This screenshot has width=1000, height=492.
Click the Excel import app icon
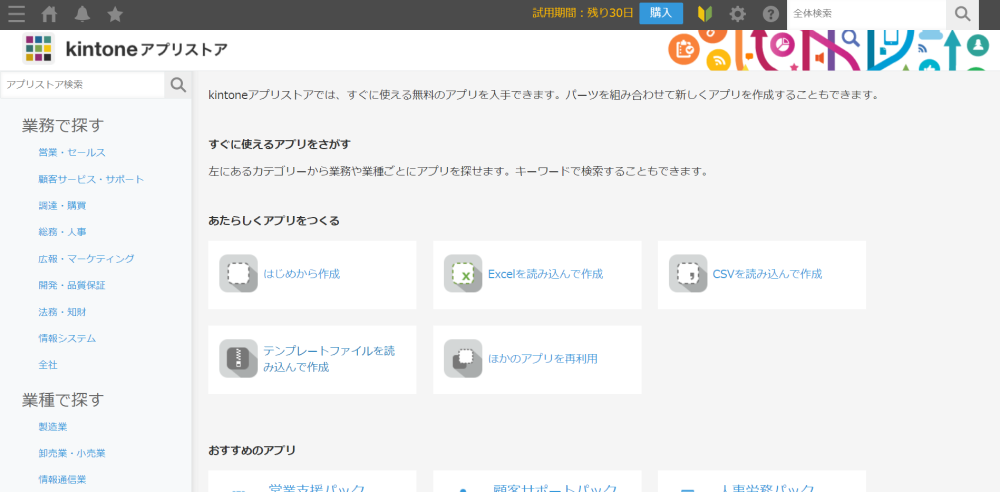coord(463,274)
